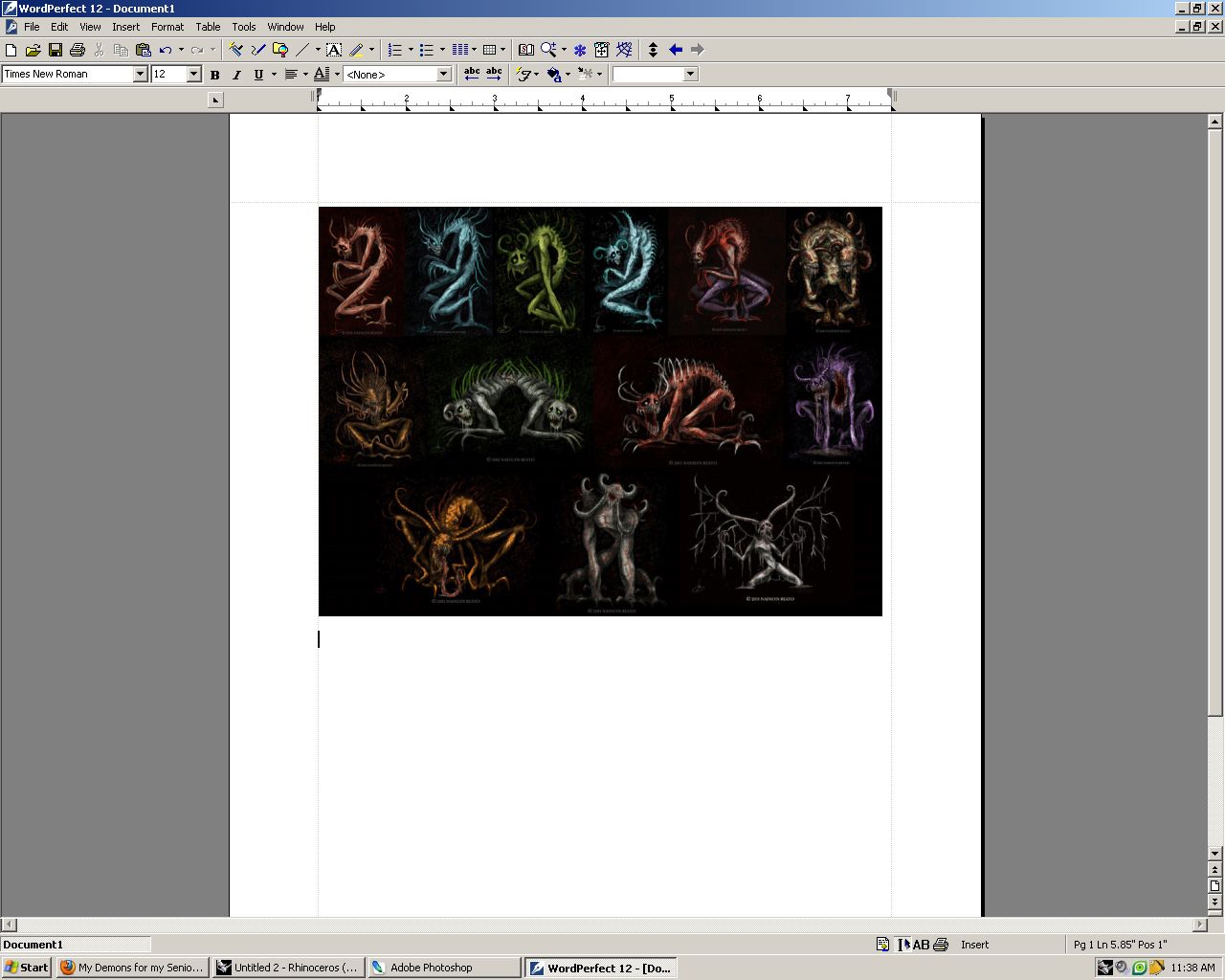Open the book icon next to Zoom
1225x980 pixels.
coord(525,50)
